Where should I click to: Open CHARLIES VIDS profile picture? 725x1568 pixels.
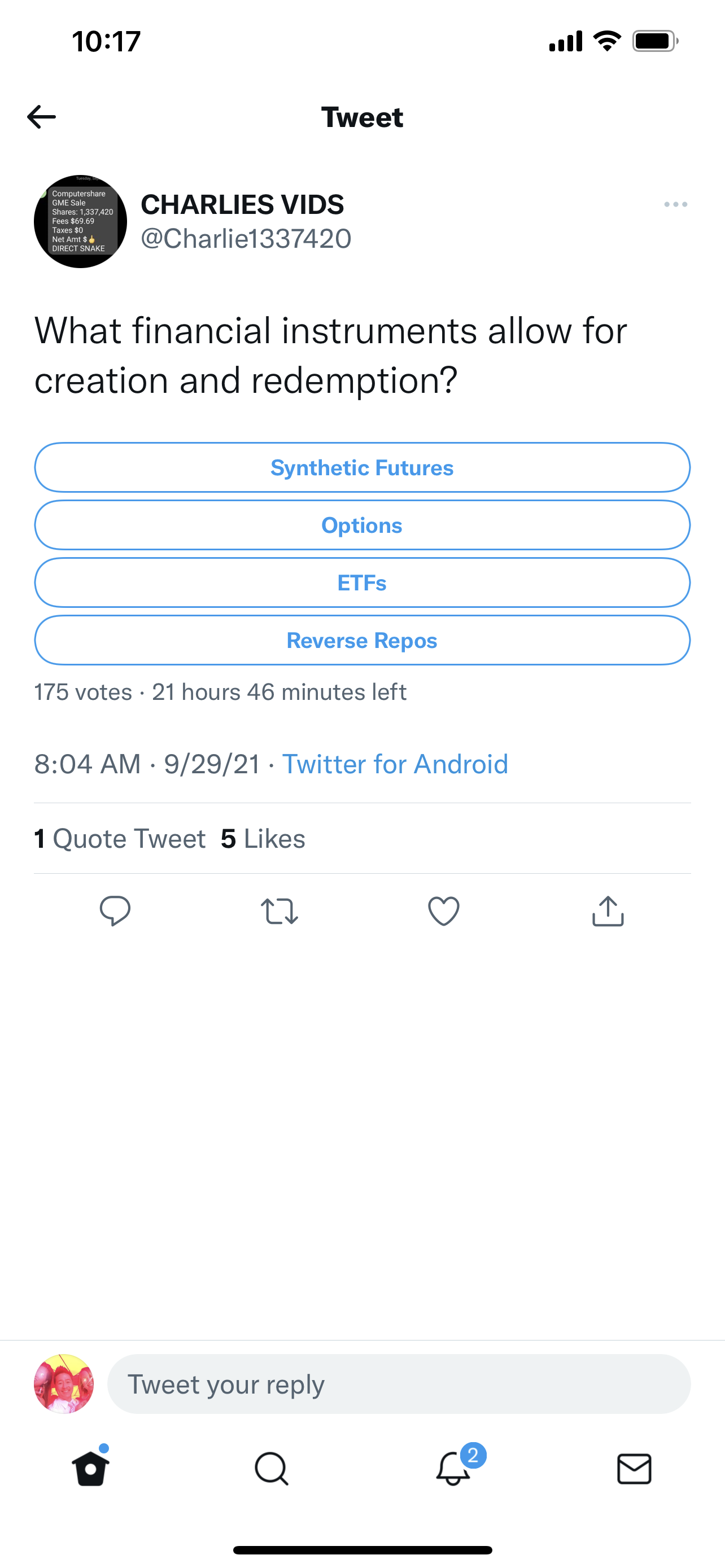click(80, 222)
